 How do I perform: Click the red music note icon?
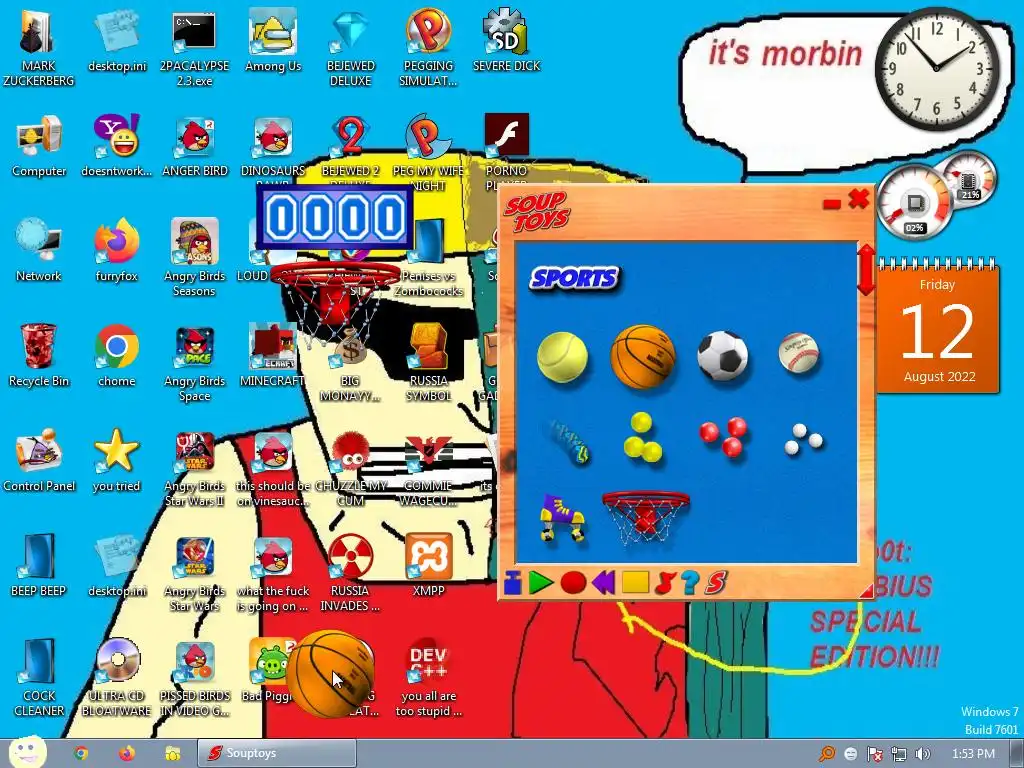tap(664, 583)
